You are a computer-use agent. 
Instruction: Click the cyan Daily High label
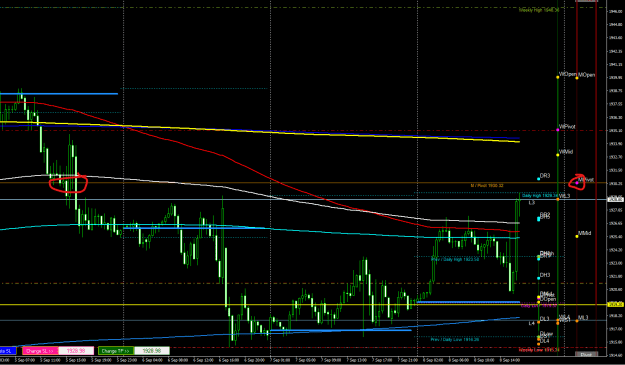point(539,196)
